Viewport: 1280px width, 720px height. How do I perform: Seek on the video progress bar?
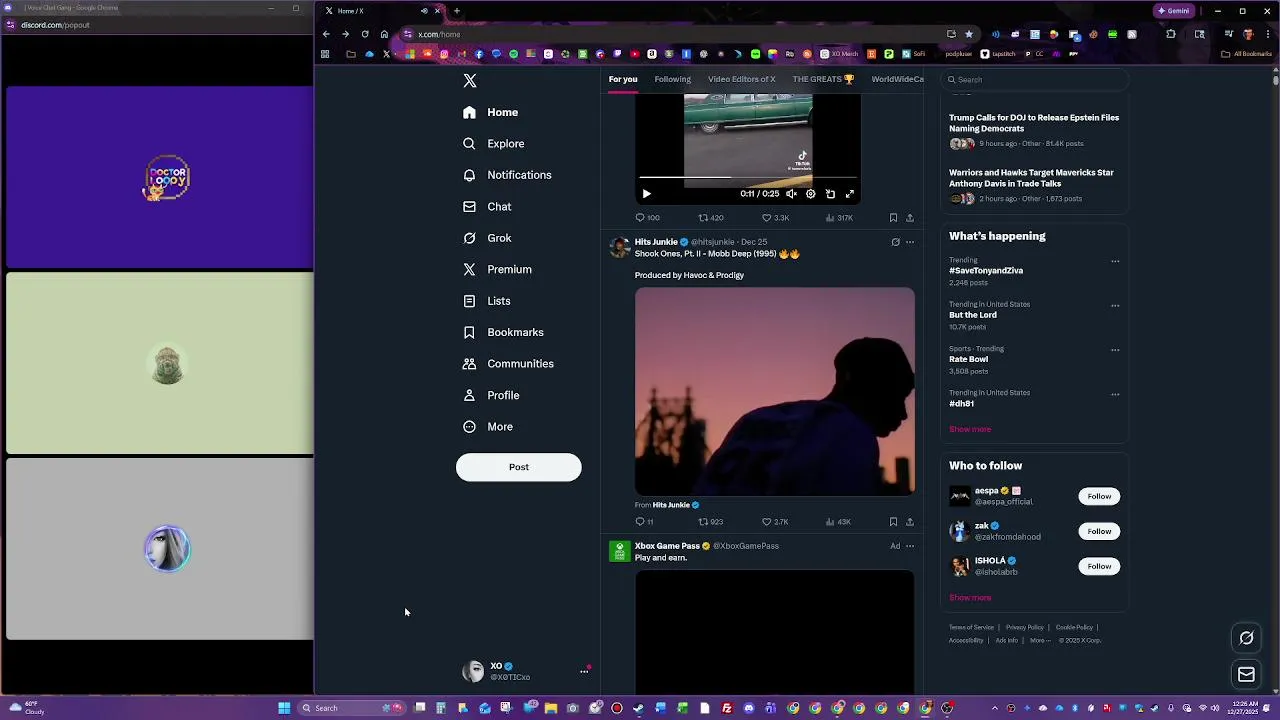click(748, 178)
